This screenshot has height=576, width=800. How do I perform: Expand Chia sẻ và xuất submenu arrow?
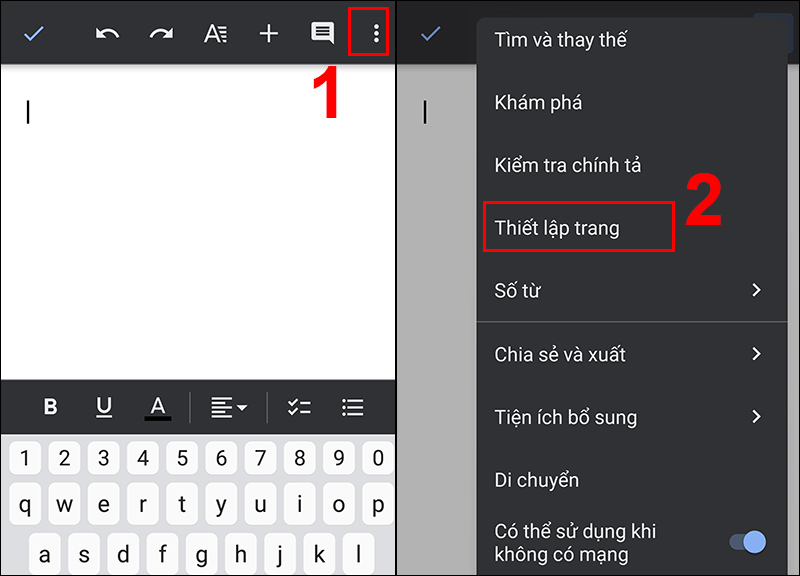(757, 354)
